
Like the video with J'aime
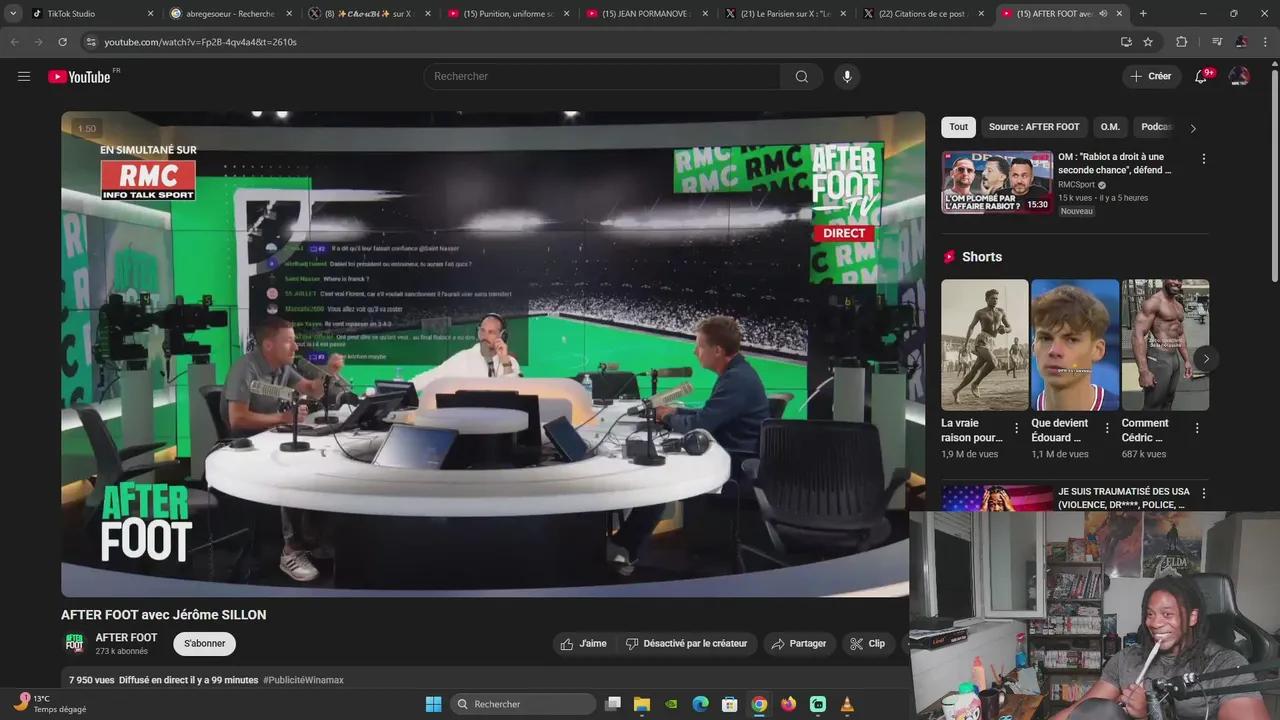pos(584,644)
